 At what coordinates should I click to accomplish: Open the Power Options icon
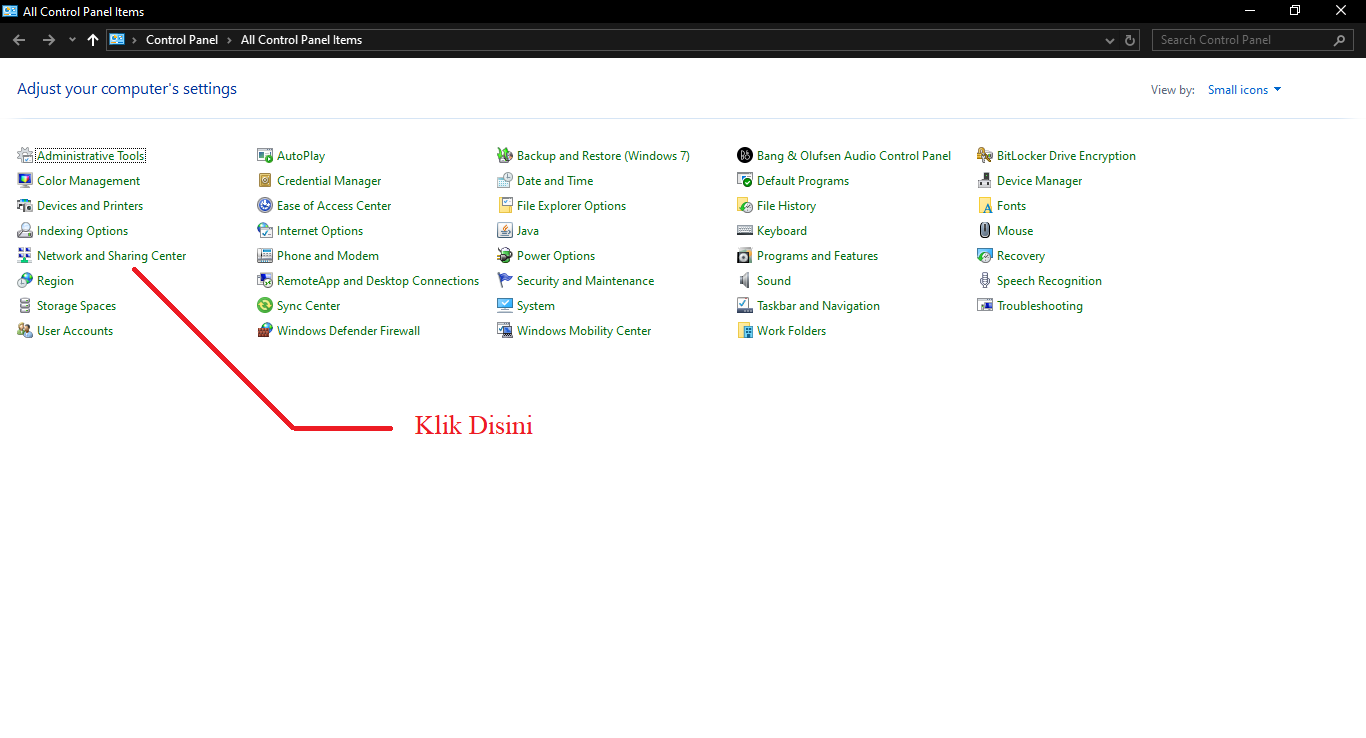[505, 256]
